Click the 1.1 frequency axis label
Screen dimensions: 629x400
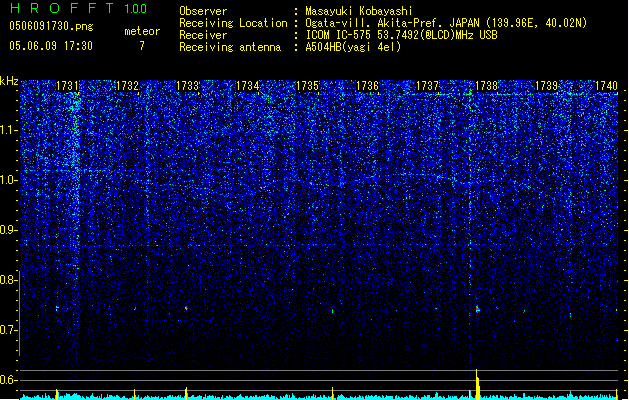point(9,130)
